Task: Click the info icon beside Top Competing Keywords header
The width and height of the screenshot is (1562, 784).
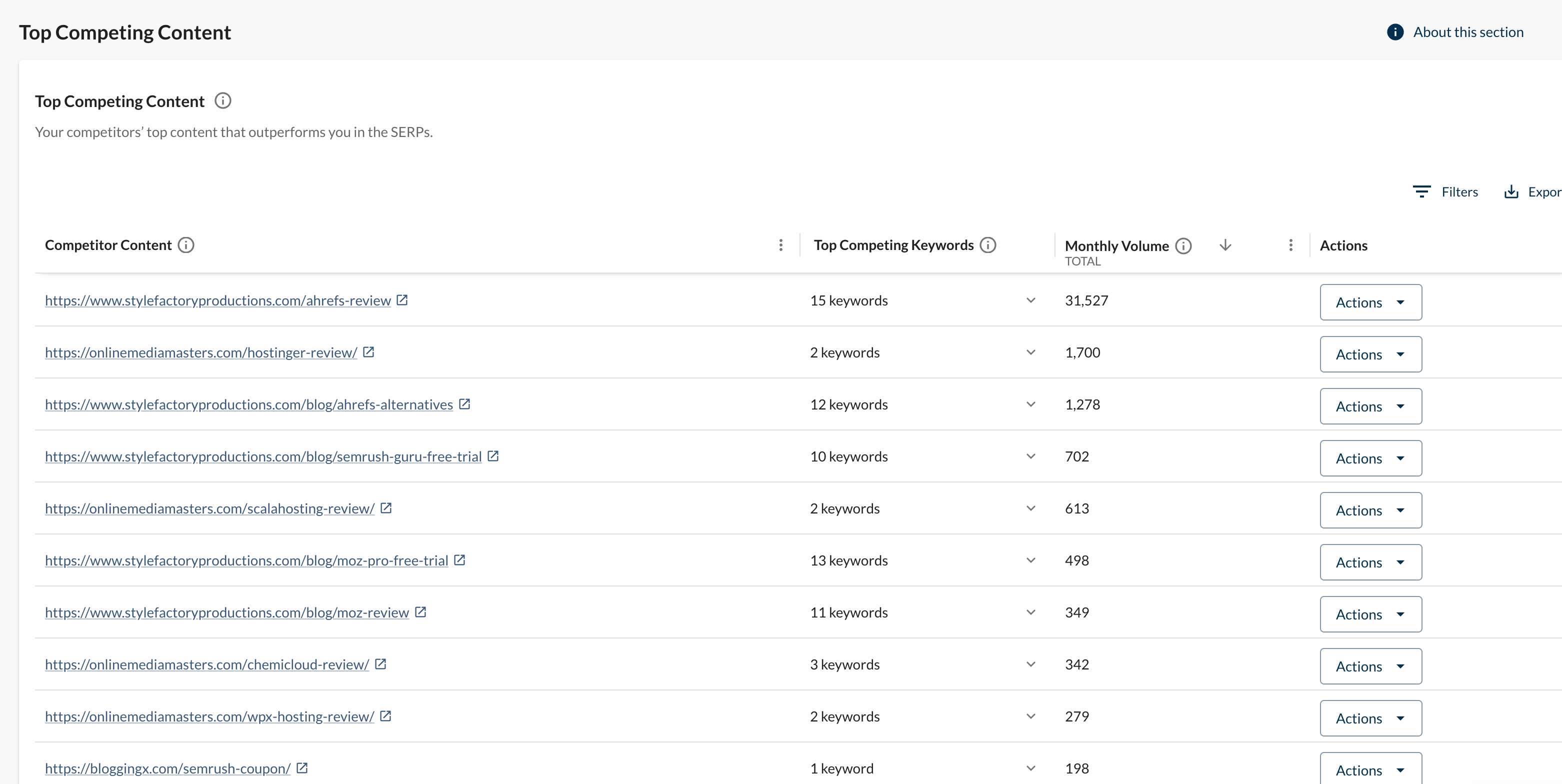Action: tap(988, 245)
